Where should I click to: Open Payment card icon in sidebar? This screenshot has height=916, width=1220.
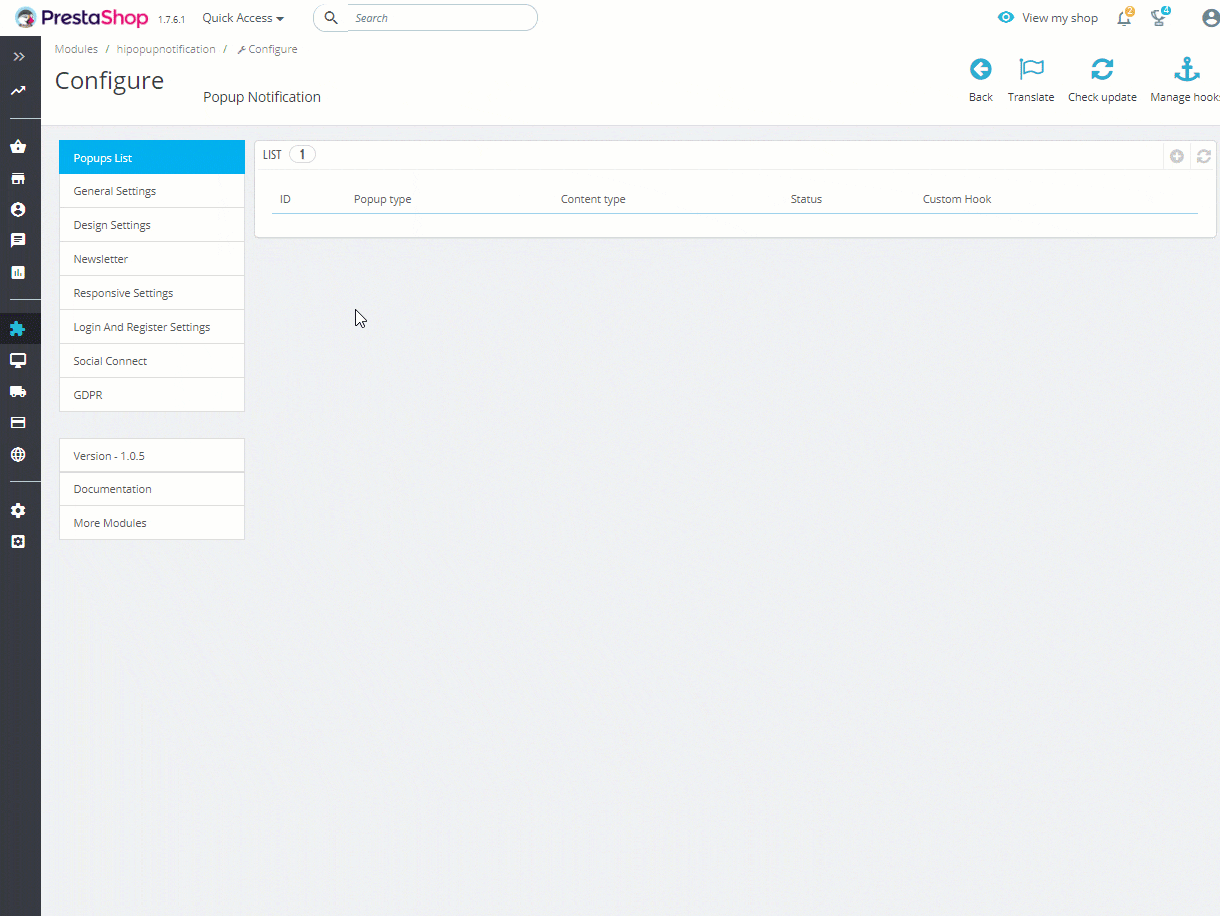tap(18, 423)
